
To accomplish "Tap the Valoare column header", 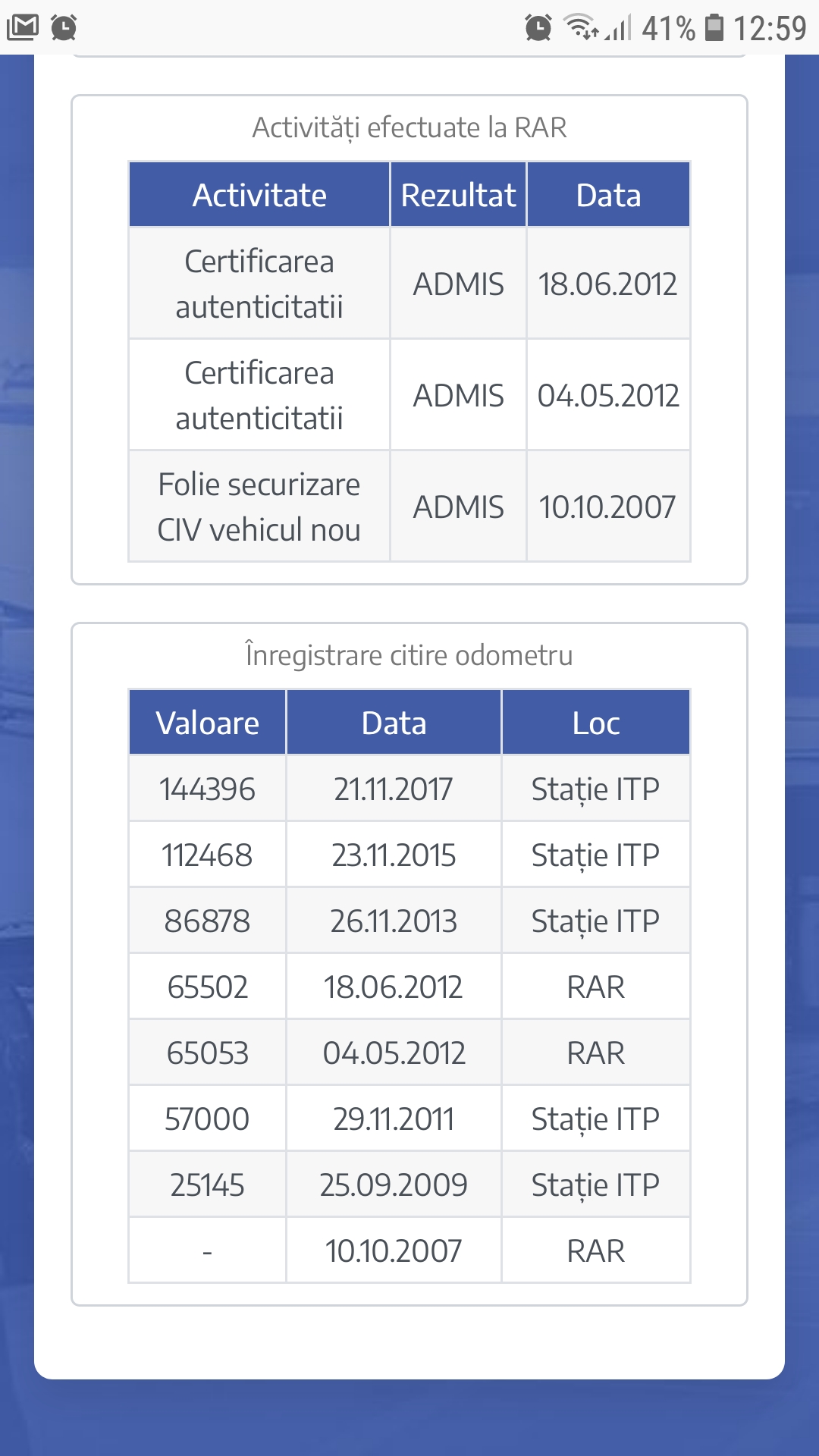I will coord(207,723).
